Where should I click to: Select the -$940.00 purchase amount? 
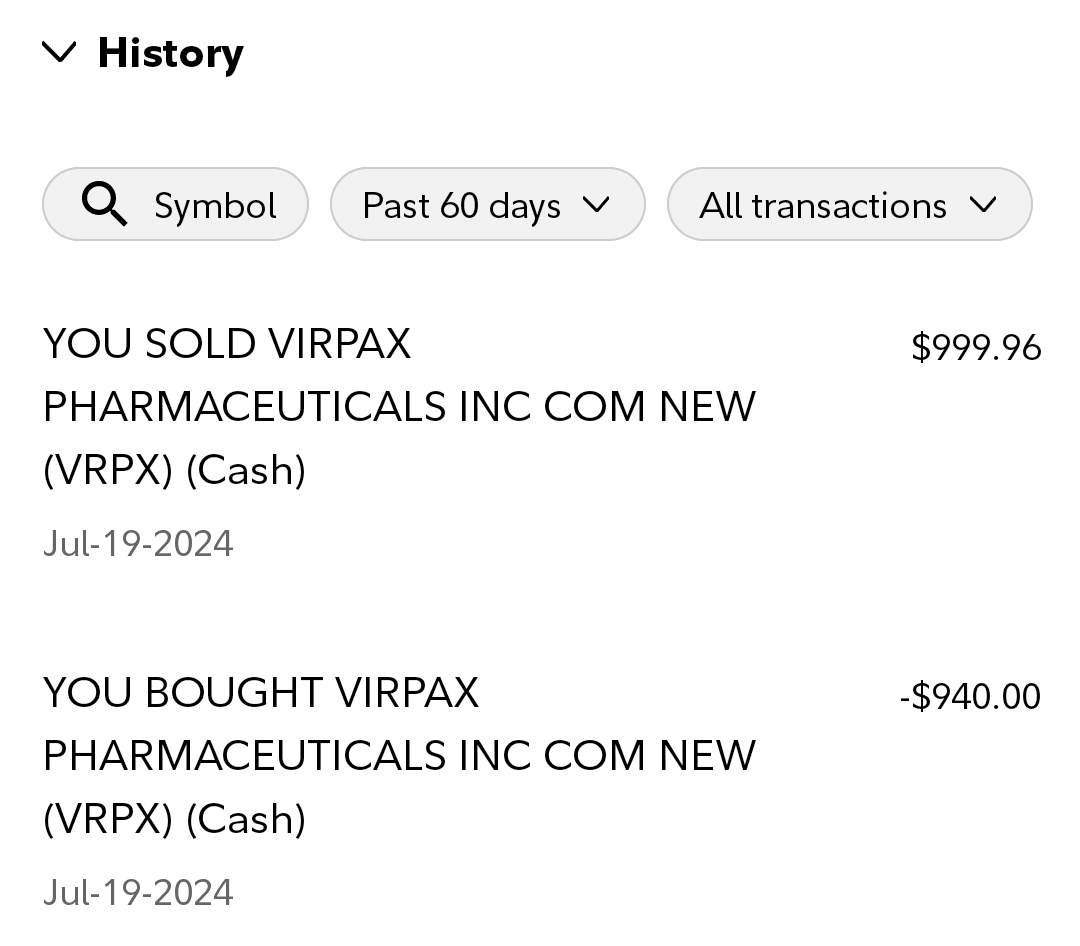(x=970, y=696)
